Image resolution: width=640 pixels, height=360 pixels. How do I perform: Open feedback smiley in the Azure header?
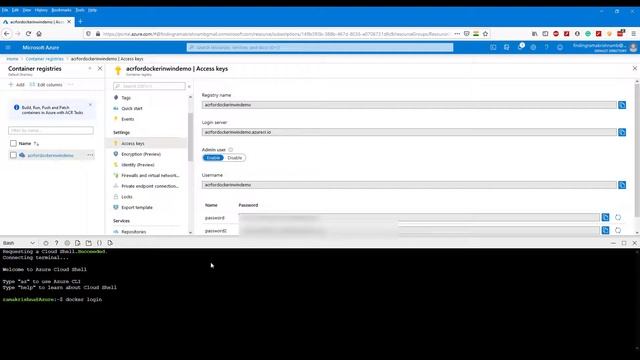coord(560,48)
